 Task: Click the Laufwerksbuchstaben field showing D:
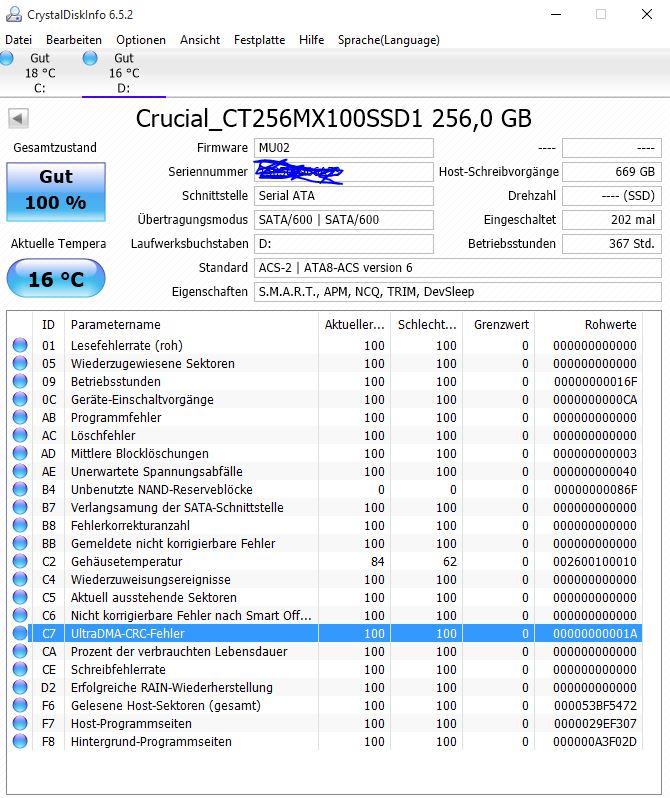coord(344,244)
